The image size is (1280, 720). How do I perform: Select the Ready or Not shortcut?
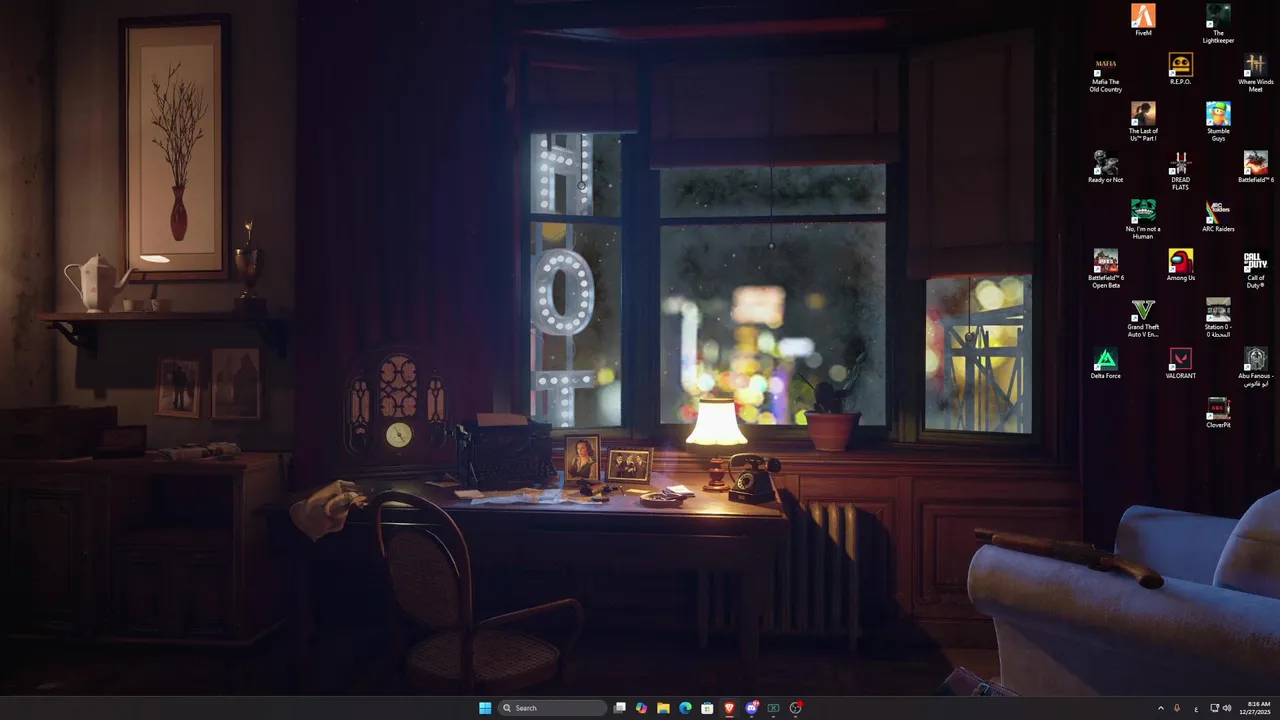[1105, 167]
